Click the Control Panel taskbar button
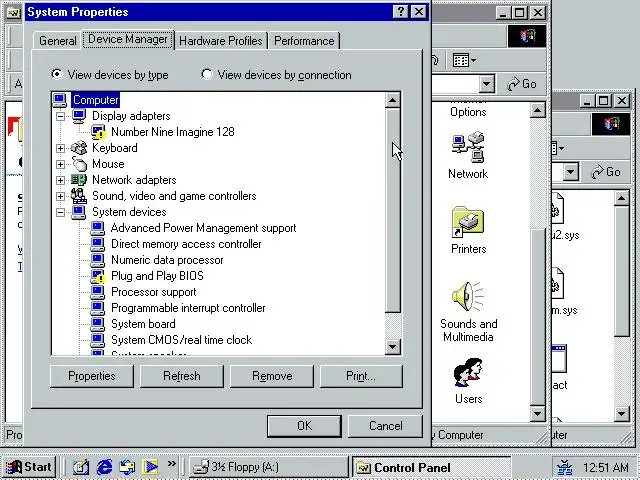The height and width of the screenshot is (480, 640). point(432,467)
